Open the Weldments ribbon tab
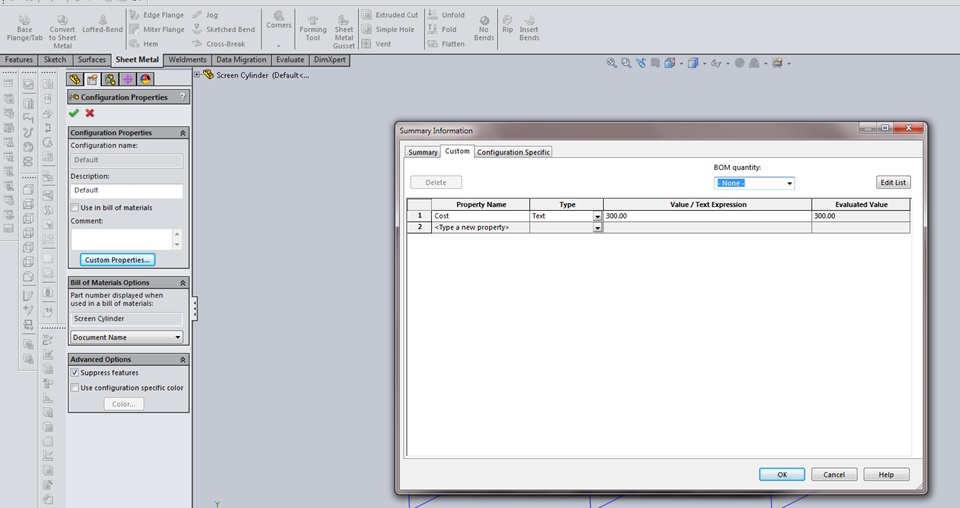Viewport: 960px width, 508px height. pyautogui.click(x=187, y=60)
